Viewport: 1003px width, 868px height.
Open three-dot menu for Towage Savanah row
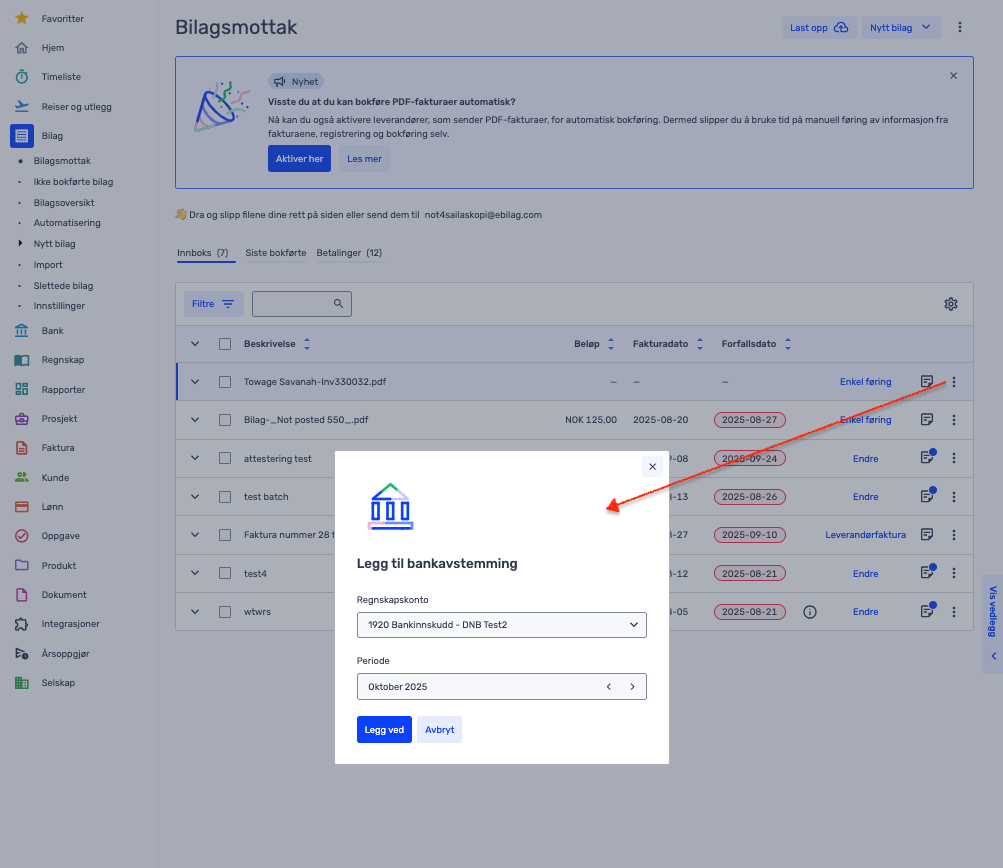click(954, 381)
